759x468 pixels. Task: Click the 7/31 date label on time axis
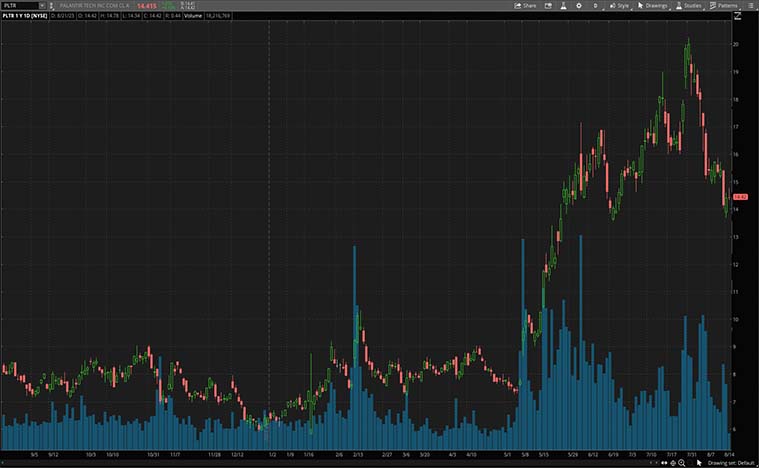tap(691, 454)
